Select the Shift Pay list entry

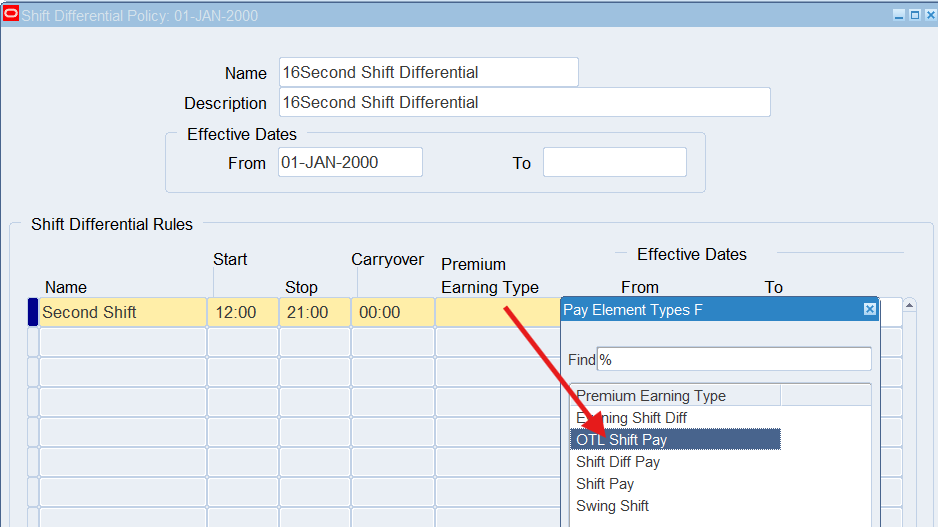point(605,484)
